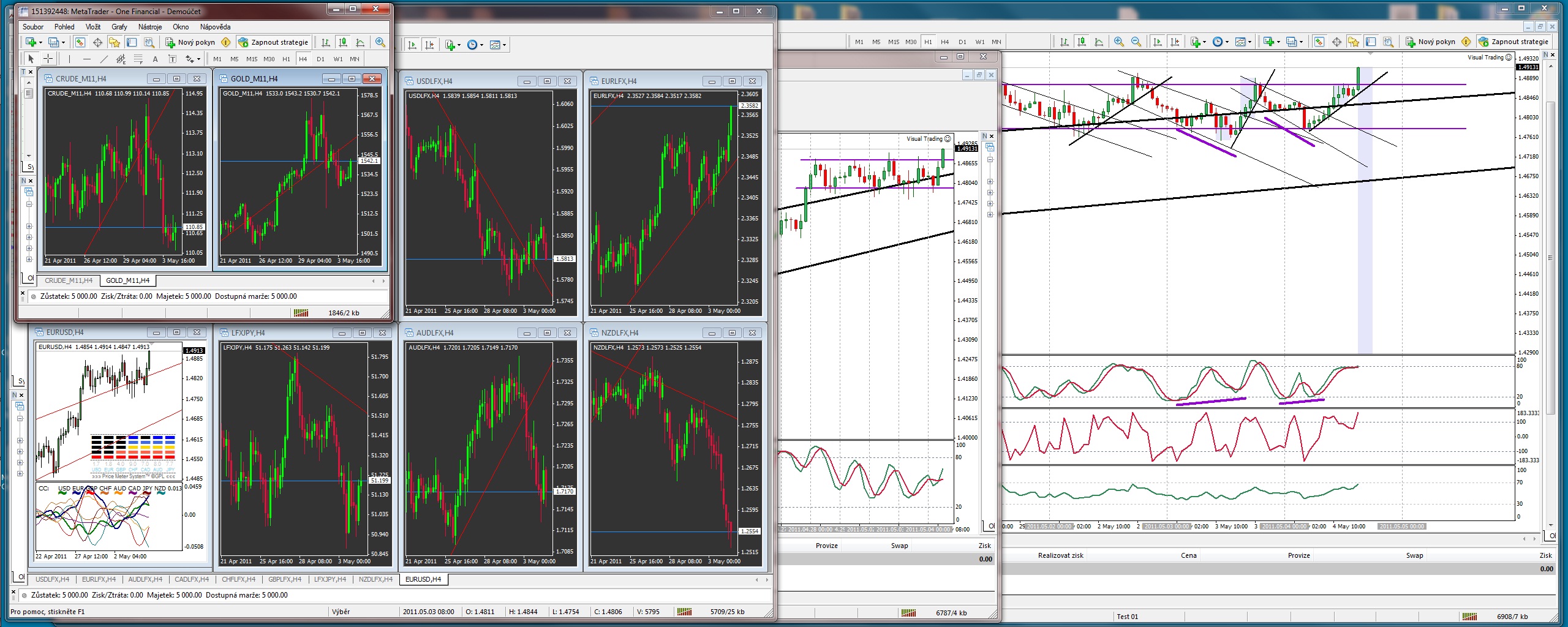Click templates icon in middle window toolbar

495,45
